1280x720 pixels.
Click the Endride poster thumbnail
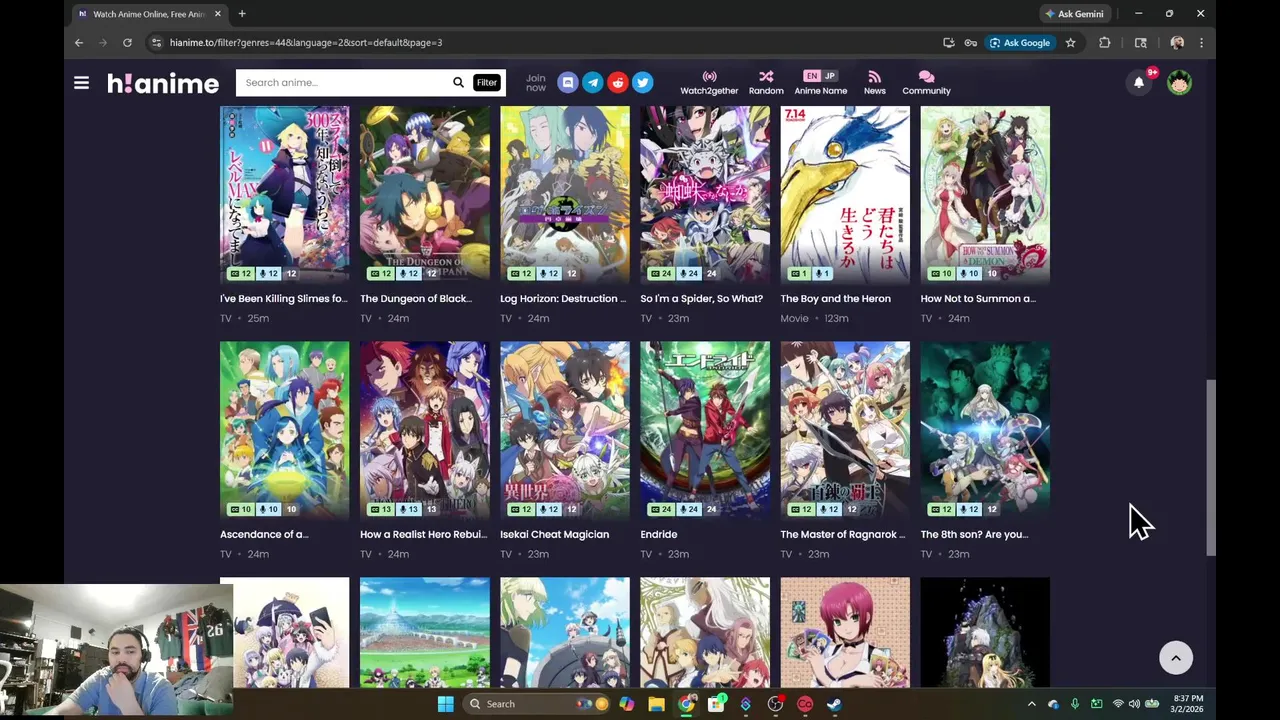(x=705, y=430)
